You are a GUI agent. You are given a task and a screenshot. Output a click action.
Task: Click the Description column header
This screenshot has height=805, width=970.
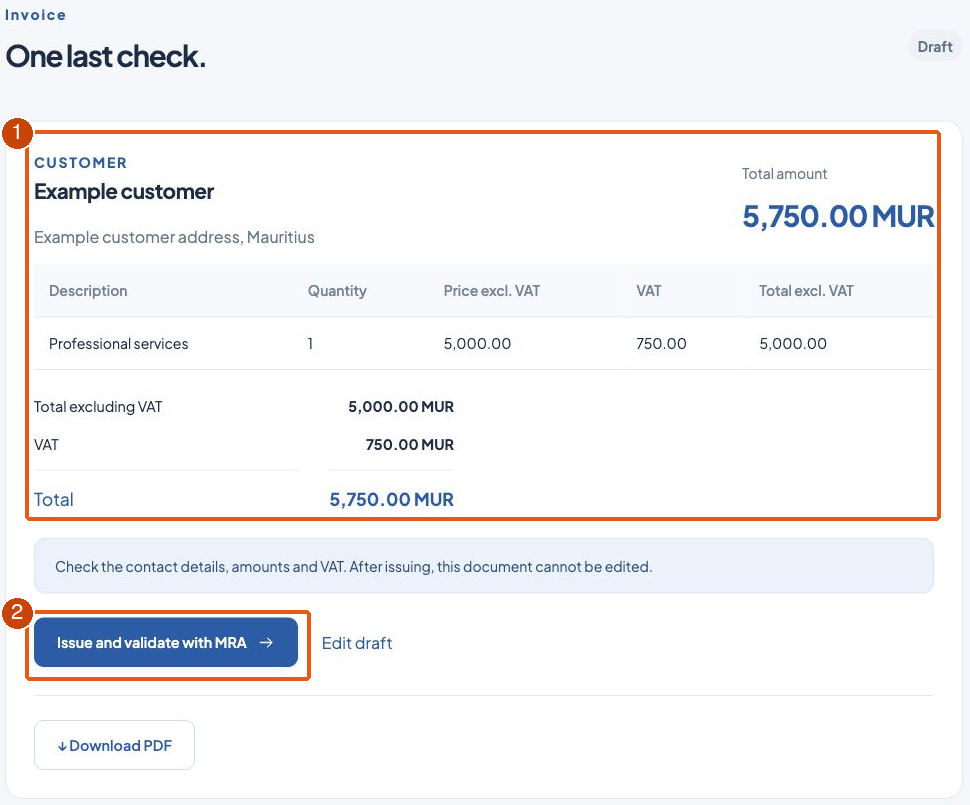tap(88, 291)
